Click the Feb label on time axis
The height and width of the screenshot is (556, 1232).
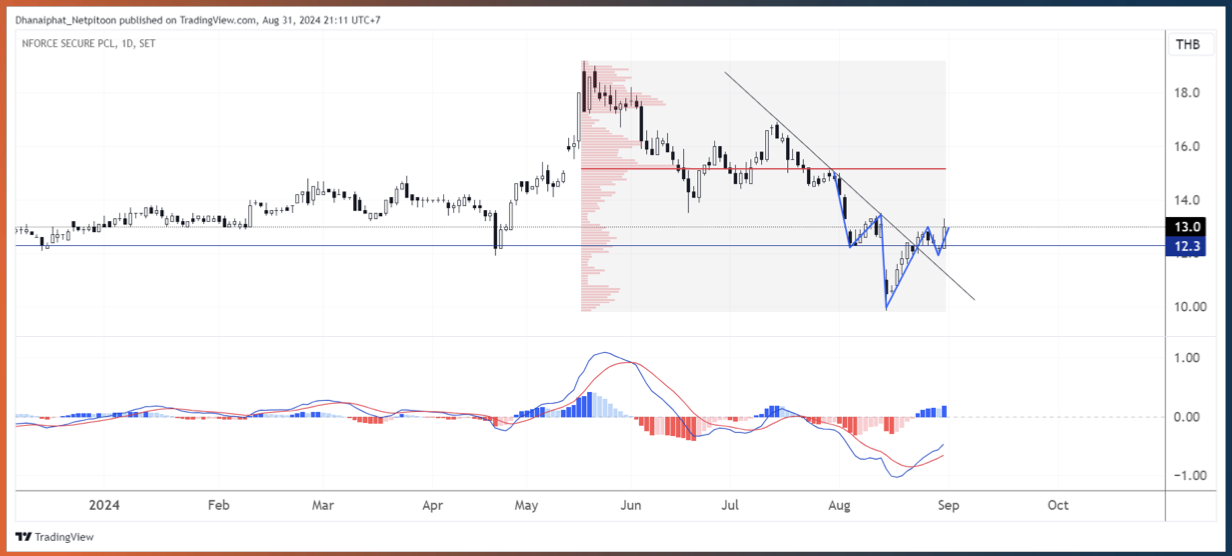coord(219,505)
